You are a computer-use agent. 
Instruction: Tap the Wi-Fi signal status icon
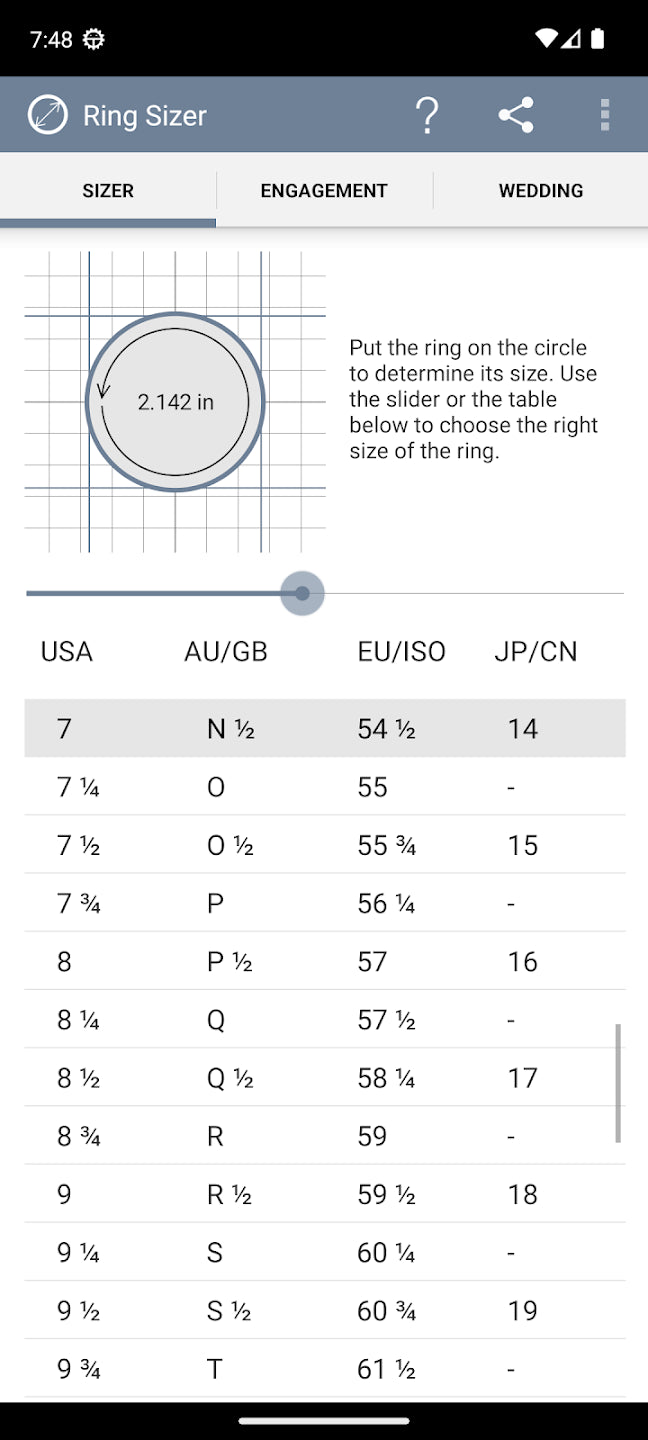(x=546, y=39)
